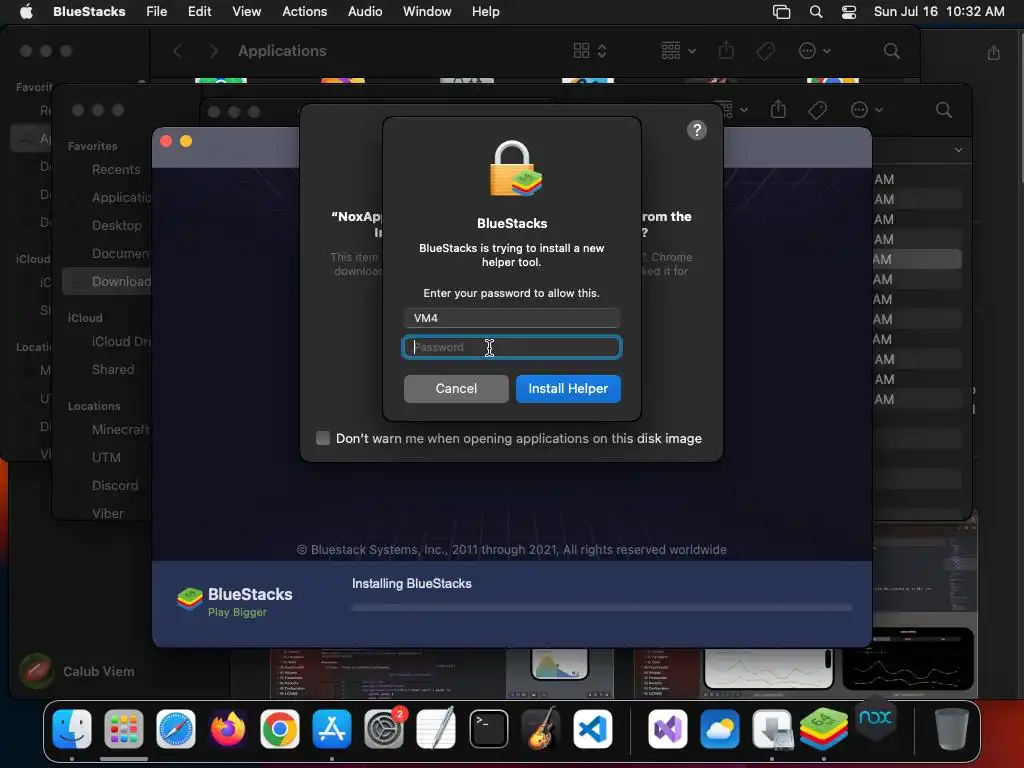Open Nox app from the Dock
The height and width of the screenshot is (768, 1024).
tap(875, 718)
